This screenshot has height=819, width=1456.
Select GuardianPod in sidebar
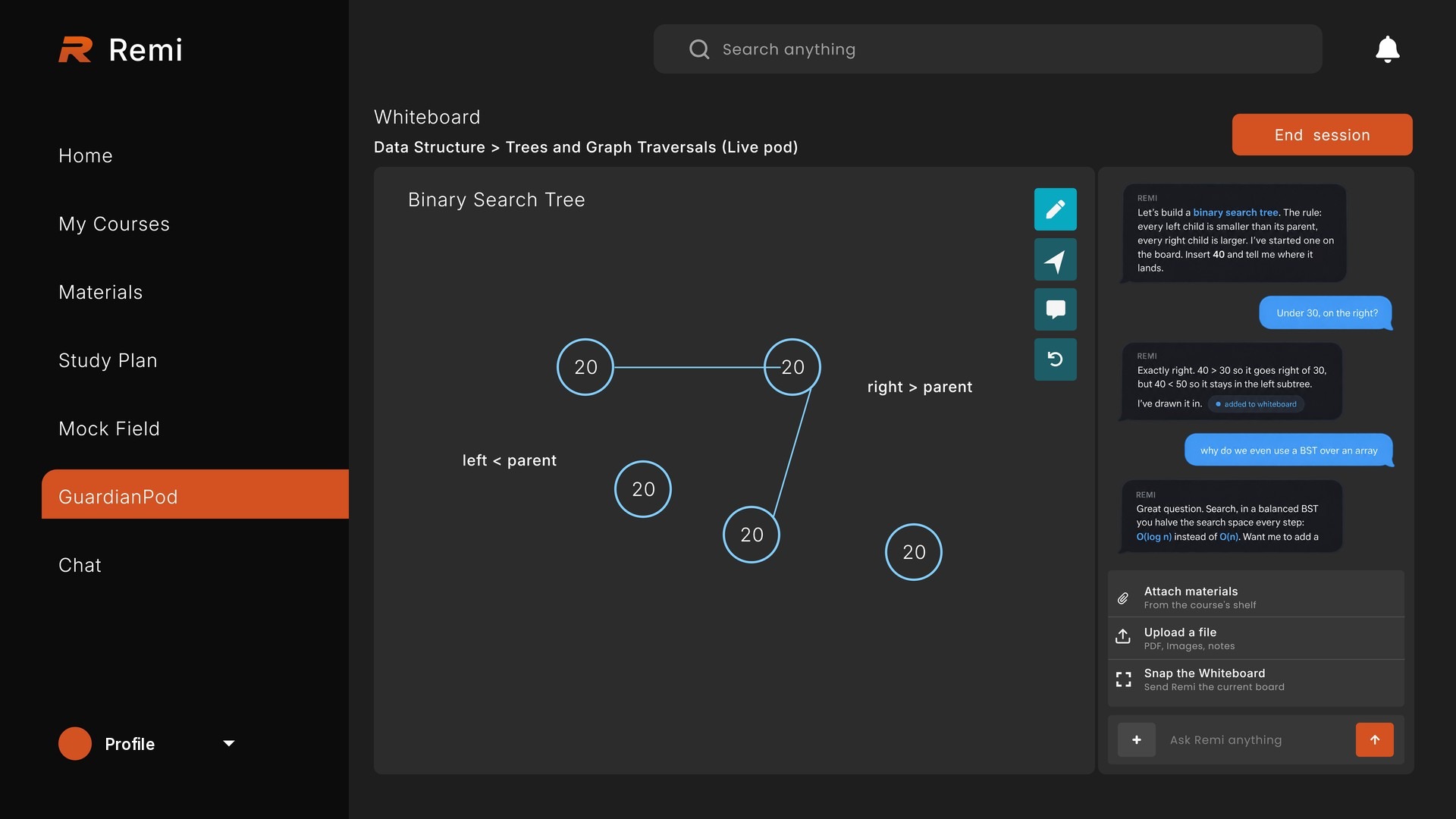click(195, 494)
